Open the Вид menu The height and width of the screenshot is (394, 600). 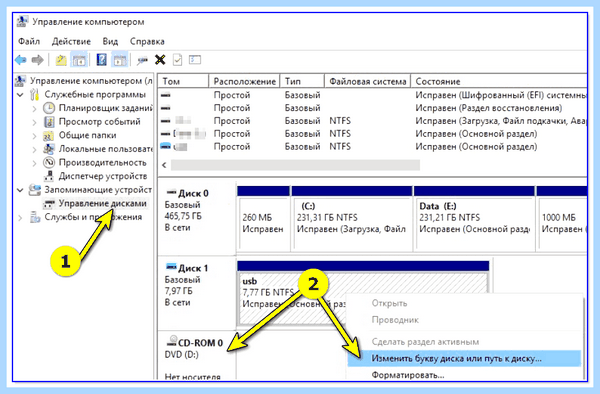pyautogui.click(x=110, y=41)
